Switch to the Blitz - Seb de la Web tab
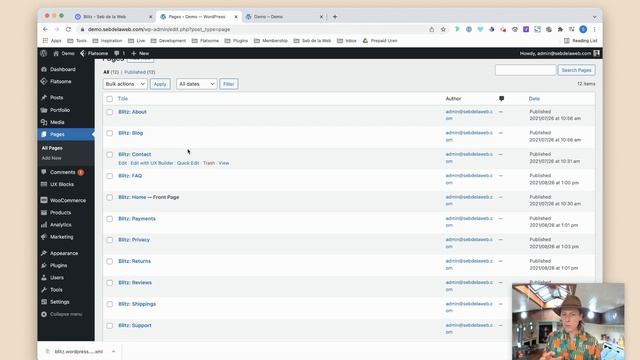This screenshot has width=640, height=360. click(113, 17)
